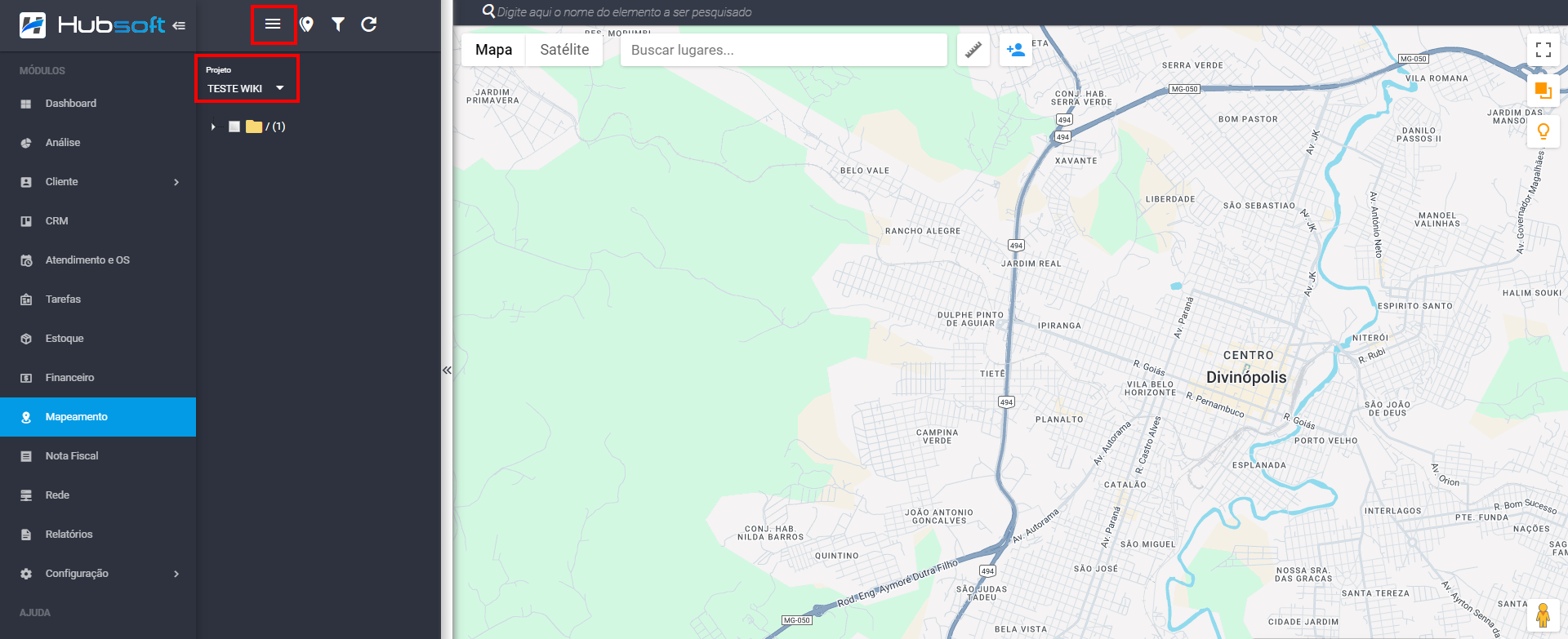
Task: Click the Hubsoft logo
Action: pos(91,24)
